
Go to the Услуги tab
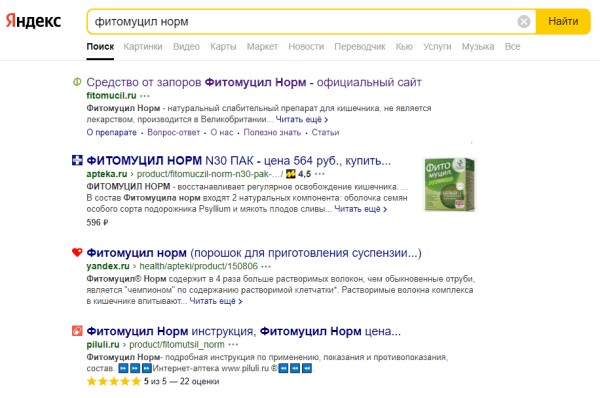point(437,47)
